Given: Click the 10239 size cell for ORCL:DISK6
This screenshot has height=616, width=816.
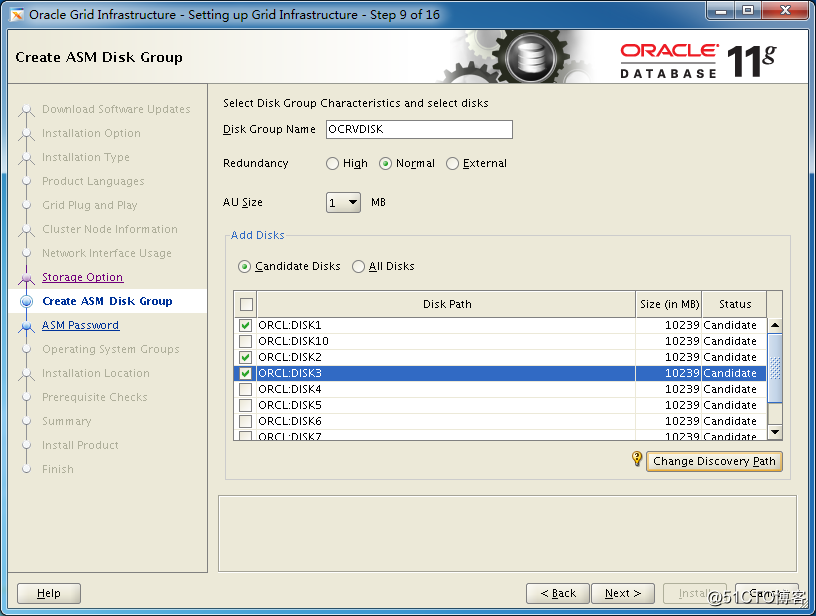Looking at the screenshot, I should [668, 421].
